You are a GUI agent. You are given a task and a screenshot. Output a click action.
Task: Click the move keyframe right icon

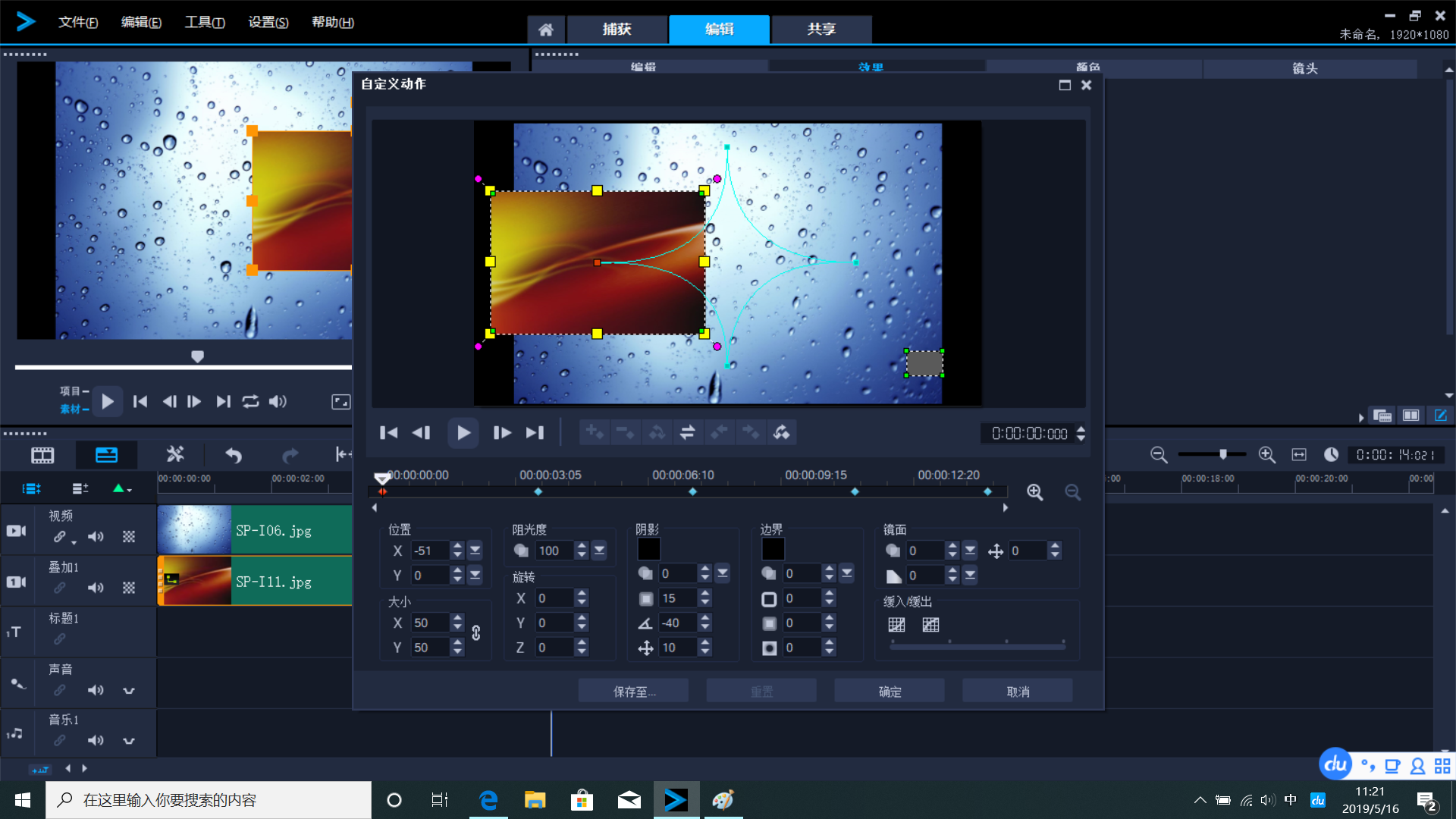pyautogui.click(x=750, y=432)
